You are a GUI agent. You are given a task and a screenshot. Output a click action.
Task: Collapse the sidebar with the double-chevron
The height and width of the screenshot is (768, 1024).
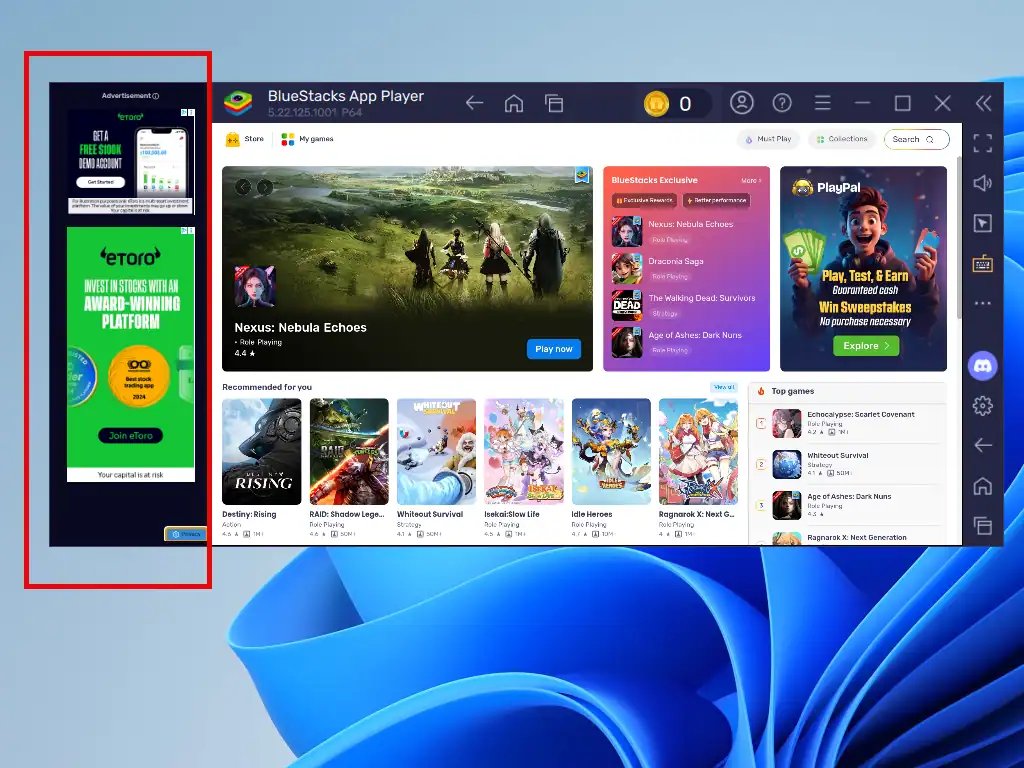tap(983, 103)
